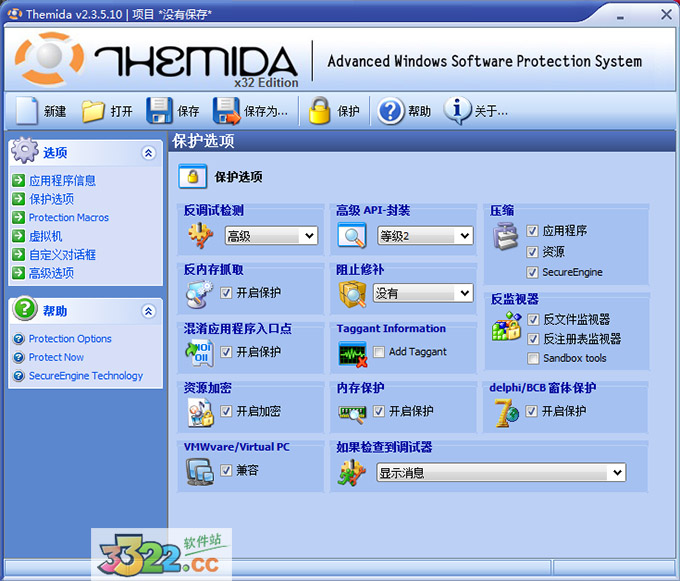Click the Taggant Information monitor icon
This screenshot has width=680, height=581.
pyautogui.click(x=353, y=354)
